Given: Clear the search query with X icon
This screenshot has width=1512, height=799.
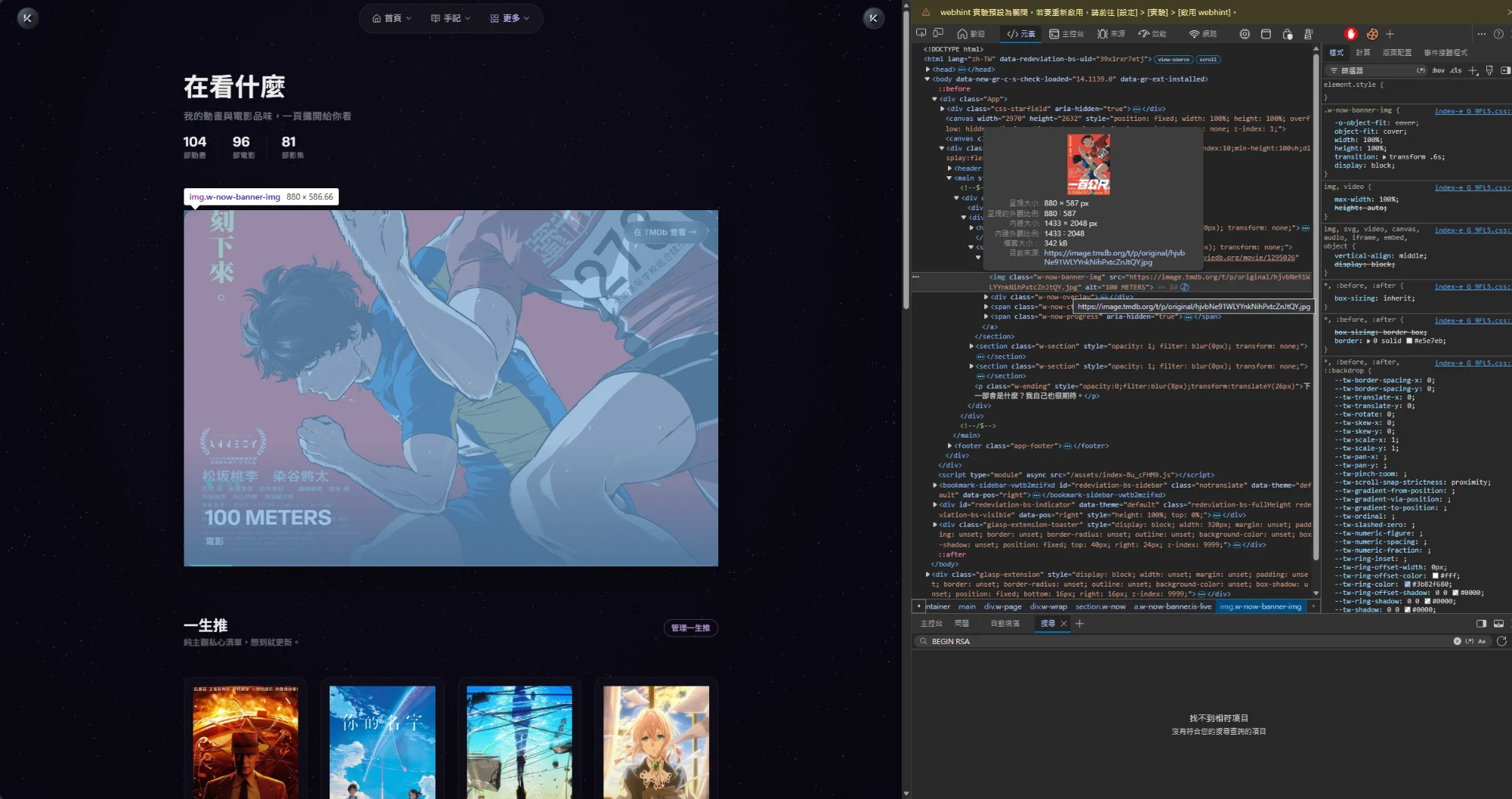Looking at the screenshot, I should (x=1457, y=641).
